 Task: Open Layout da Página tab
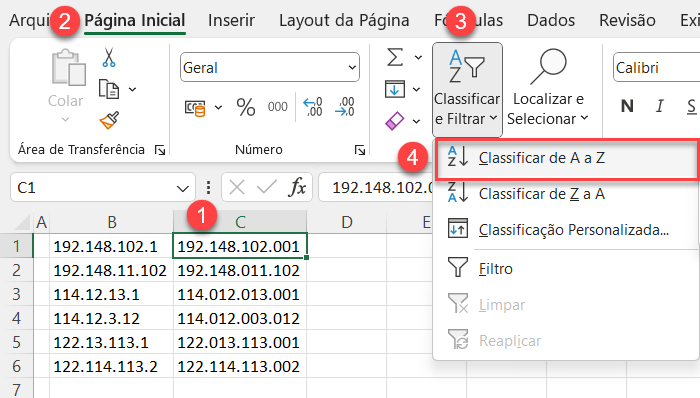[344, 21]
